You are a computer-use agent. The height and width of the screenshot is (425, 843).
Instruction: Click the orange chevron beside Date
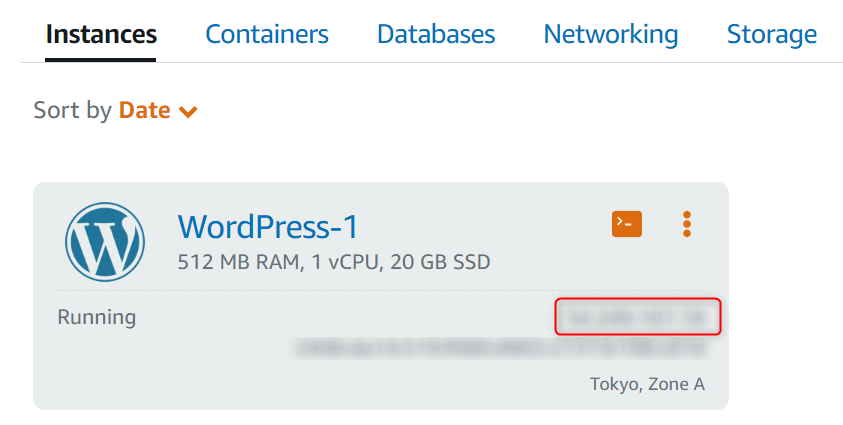click(x=188, y=112)
